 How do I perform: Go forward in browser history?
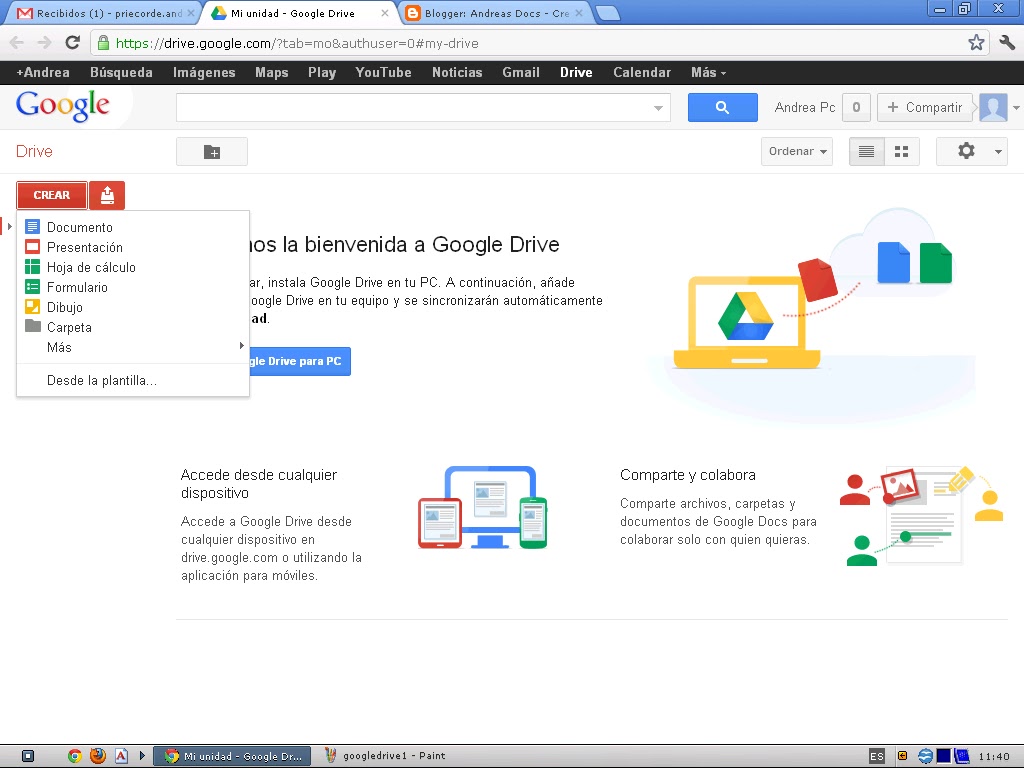pyautogui.click(x=44, y=43)
